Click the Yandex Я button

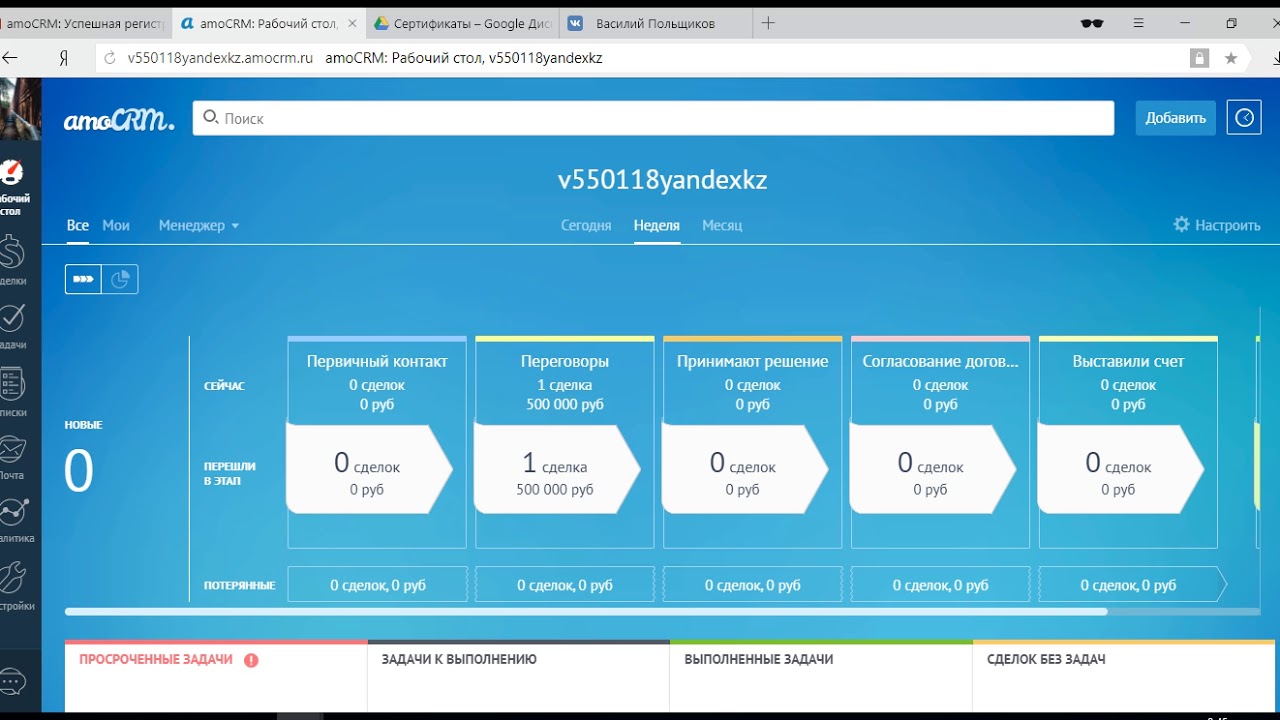click(63, 58)
